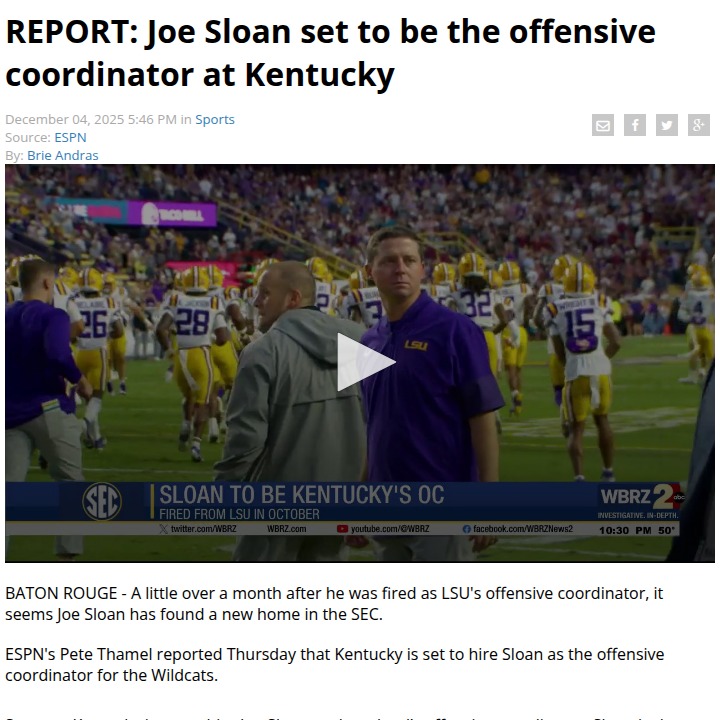
Task: Click the ESPN's Pete Thamel paragraph
Action: (x=335, y=664)
